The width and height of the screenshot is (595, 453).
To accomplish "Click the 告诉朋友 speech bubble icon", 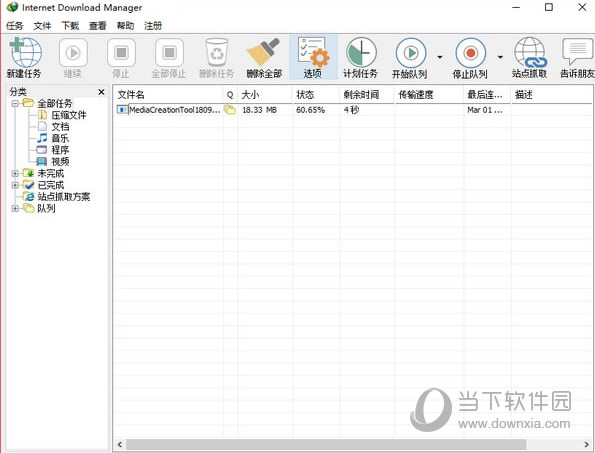I will 578,52.
